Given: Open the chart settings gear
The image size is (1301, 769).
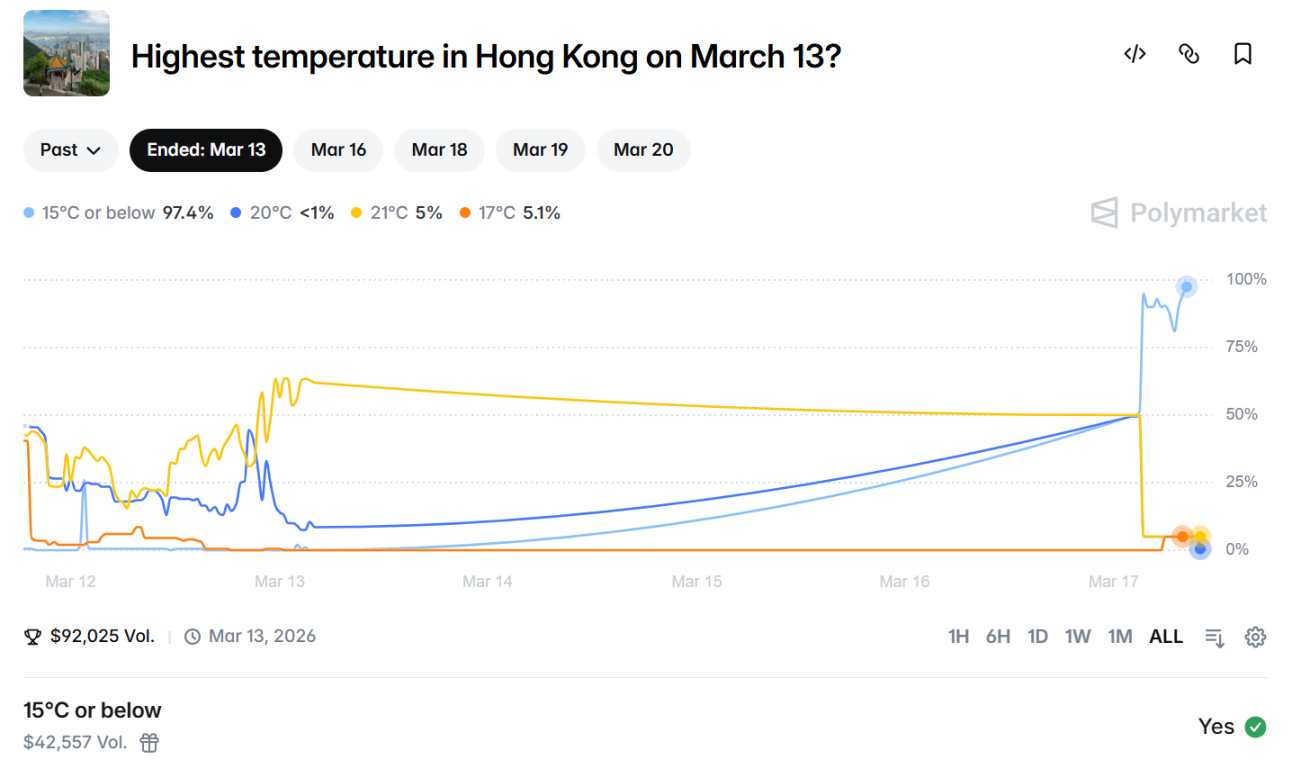Looking at the screenshot, I should click(x=1256, y=636).
